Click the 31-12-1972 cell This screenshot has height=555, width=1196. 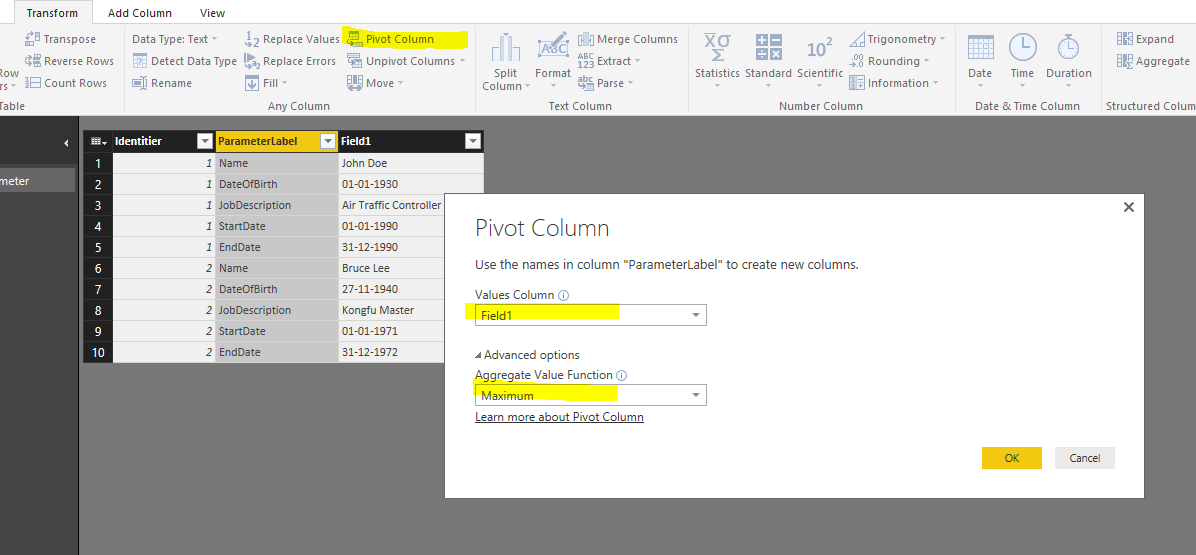point(391,352)
